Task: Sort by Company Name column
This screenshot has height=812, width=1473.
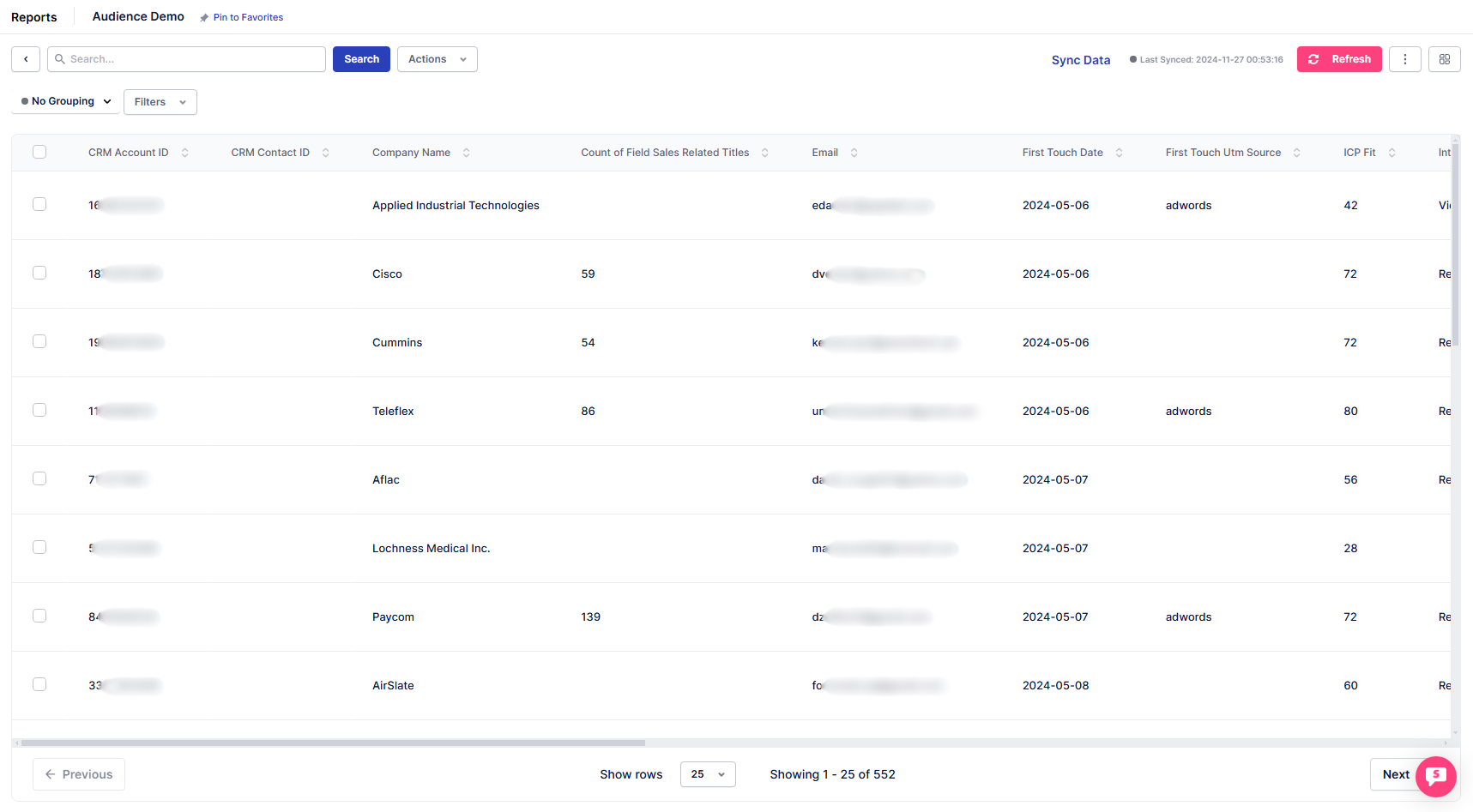Action: 466,153
